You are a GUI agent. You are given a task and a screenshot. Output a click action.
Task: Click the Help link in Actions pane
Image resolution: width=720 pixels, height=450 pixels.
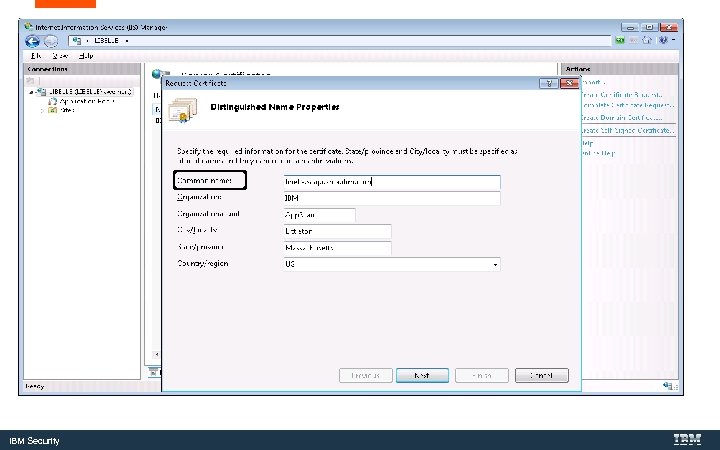tap(587, 143)
